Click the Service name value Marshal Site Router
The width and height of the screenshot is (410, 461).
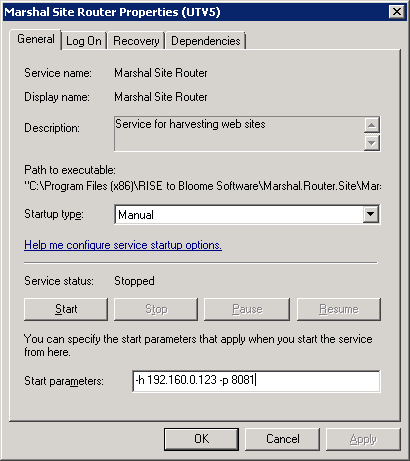pyautogui.click(x=161, y=73)
